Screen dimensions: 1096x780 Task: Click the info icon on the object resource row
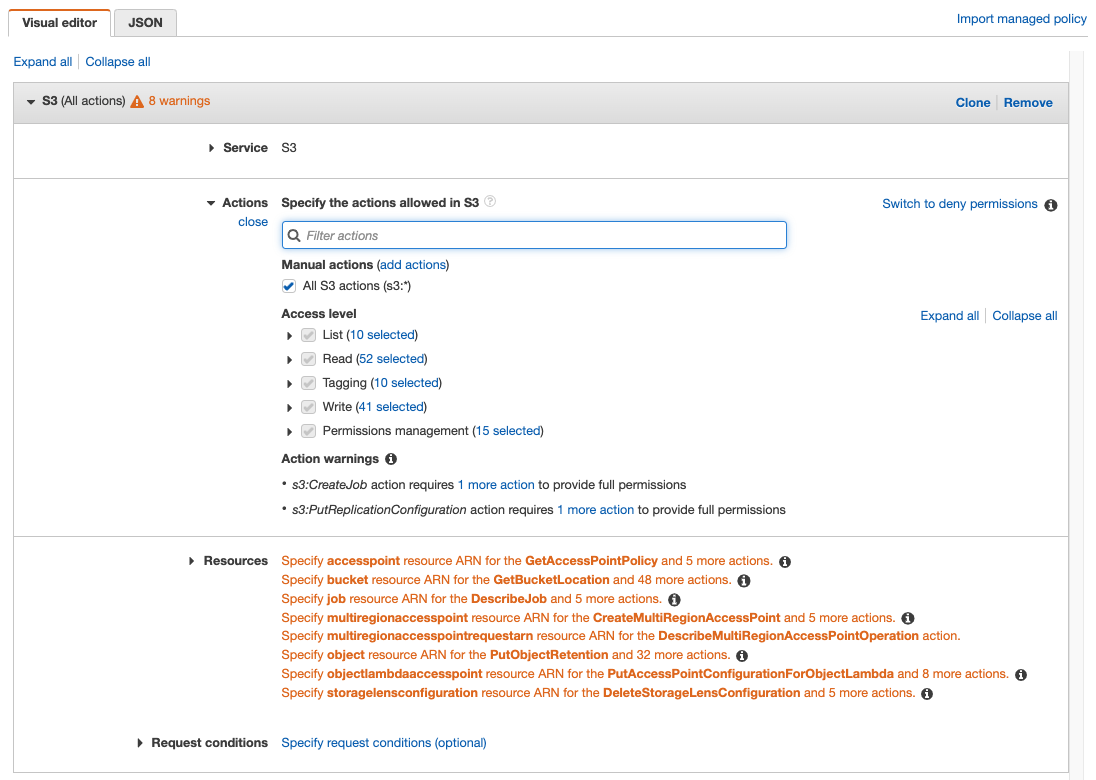(740, 655)
